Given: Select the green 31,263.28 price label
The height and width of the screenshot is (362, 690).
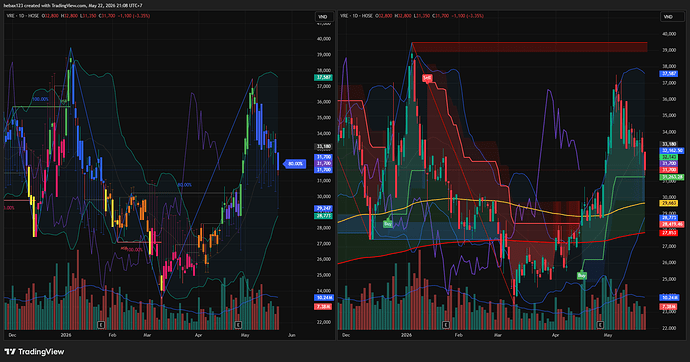Looking at the screenshot, I should point(672,177).
